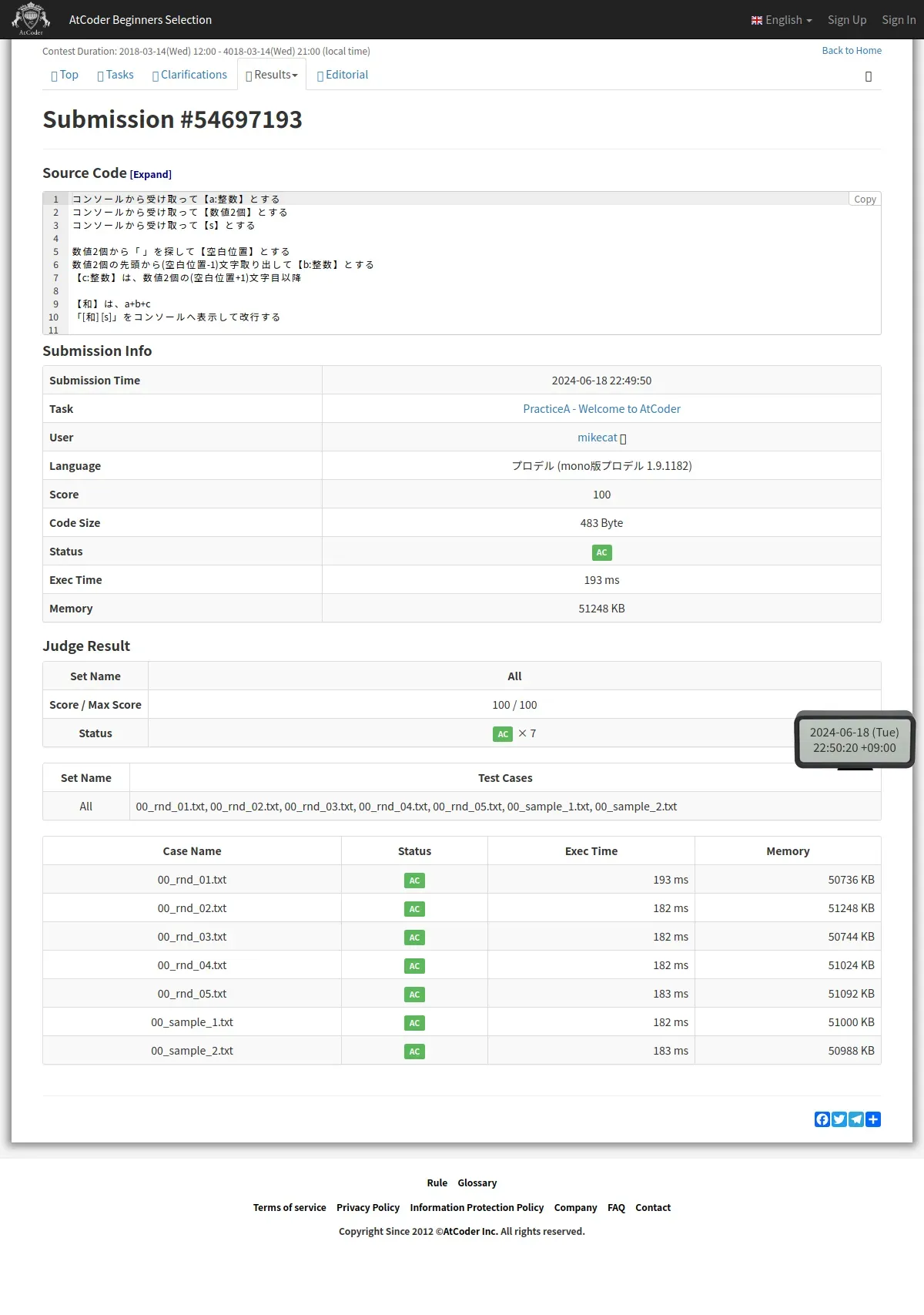Click the AC badge for 00_rnd_02.txt

pyautogui.click(x=414, y=909)
